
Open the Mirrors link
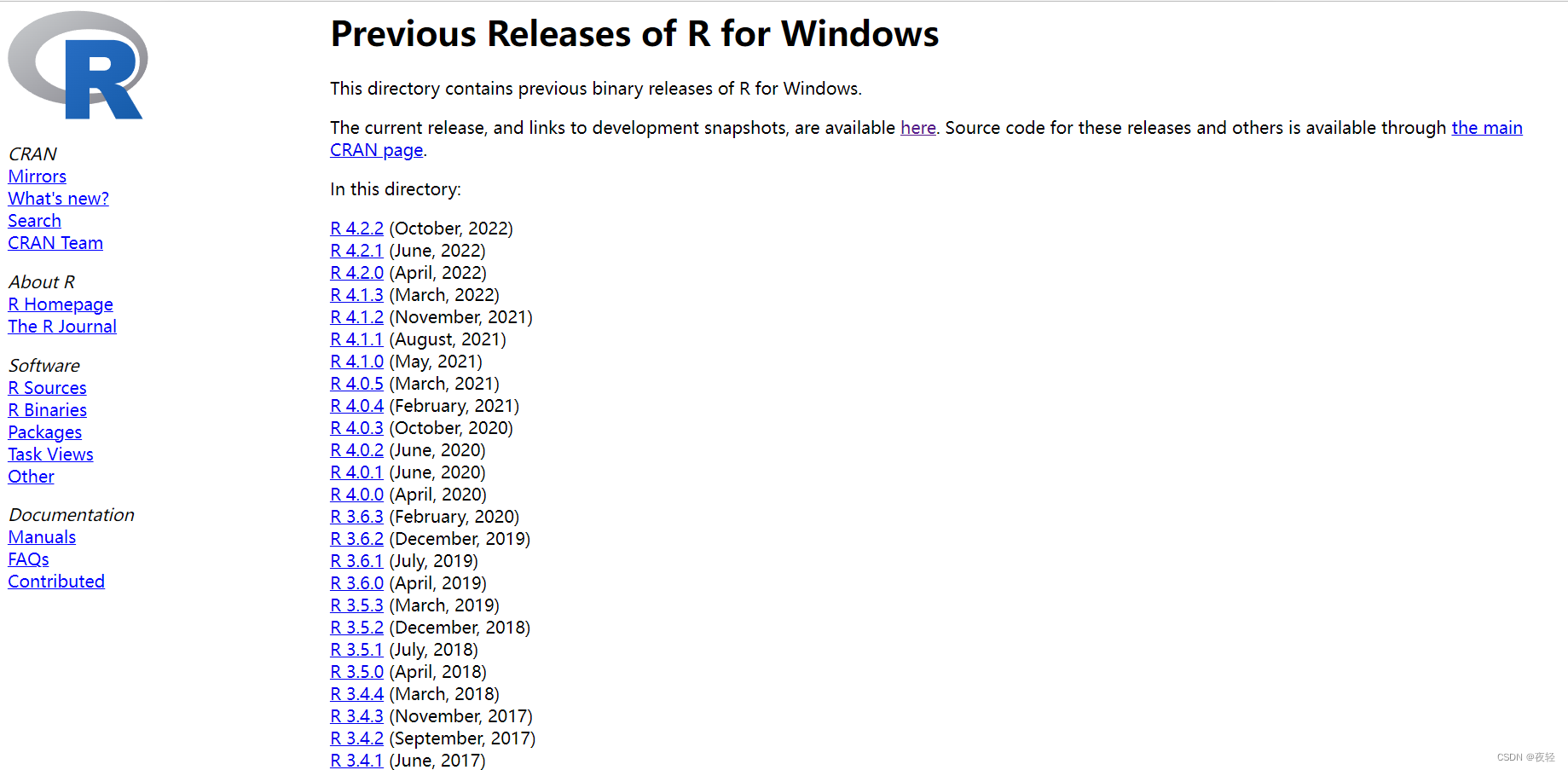click(x=38, y=177)
